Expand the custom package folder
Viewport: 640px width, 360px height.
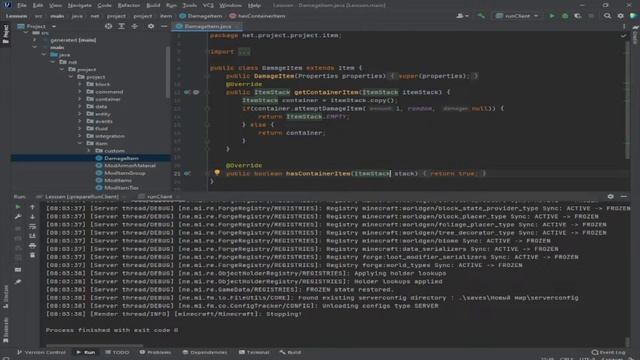click(x=89, y=151)
